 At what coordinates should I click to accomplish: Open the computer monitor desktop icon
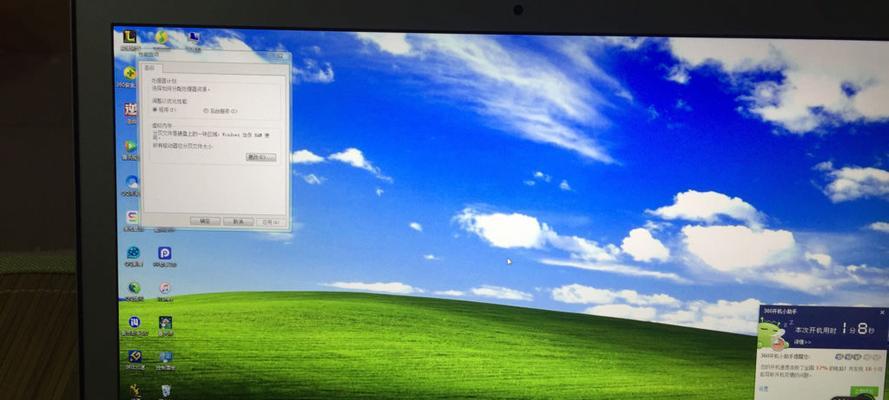(193, 37)
